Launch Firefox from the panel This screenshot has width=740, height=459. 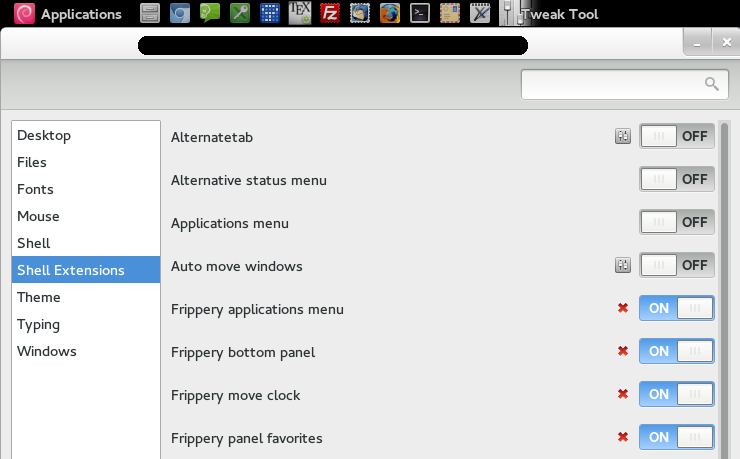(390, 14)
